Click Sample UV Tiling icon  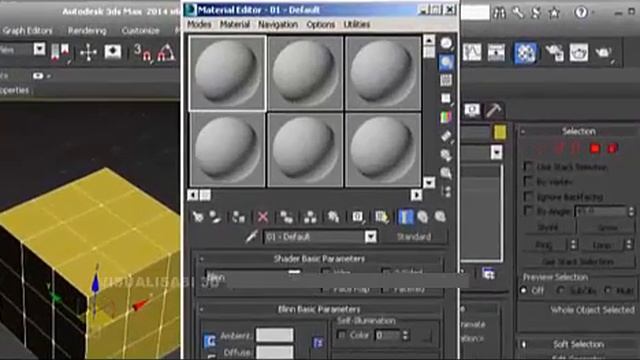(x=447, y=98)
